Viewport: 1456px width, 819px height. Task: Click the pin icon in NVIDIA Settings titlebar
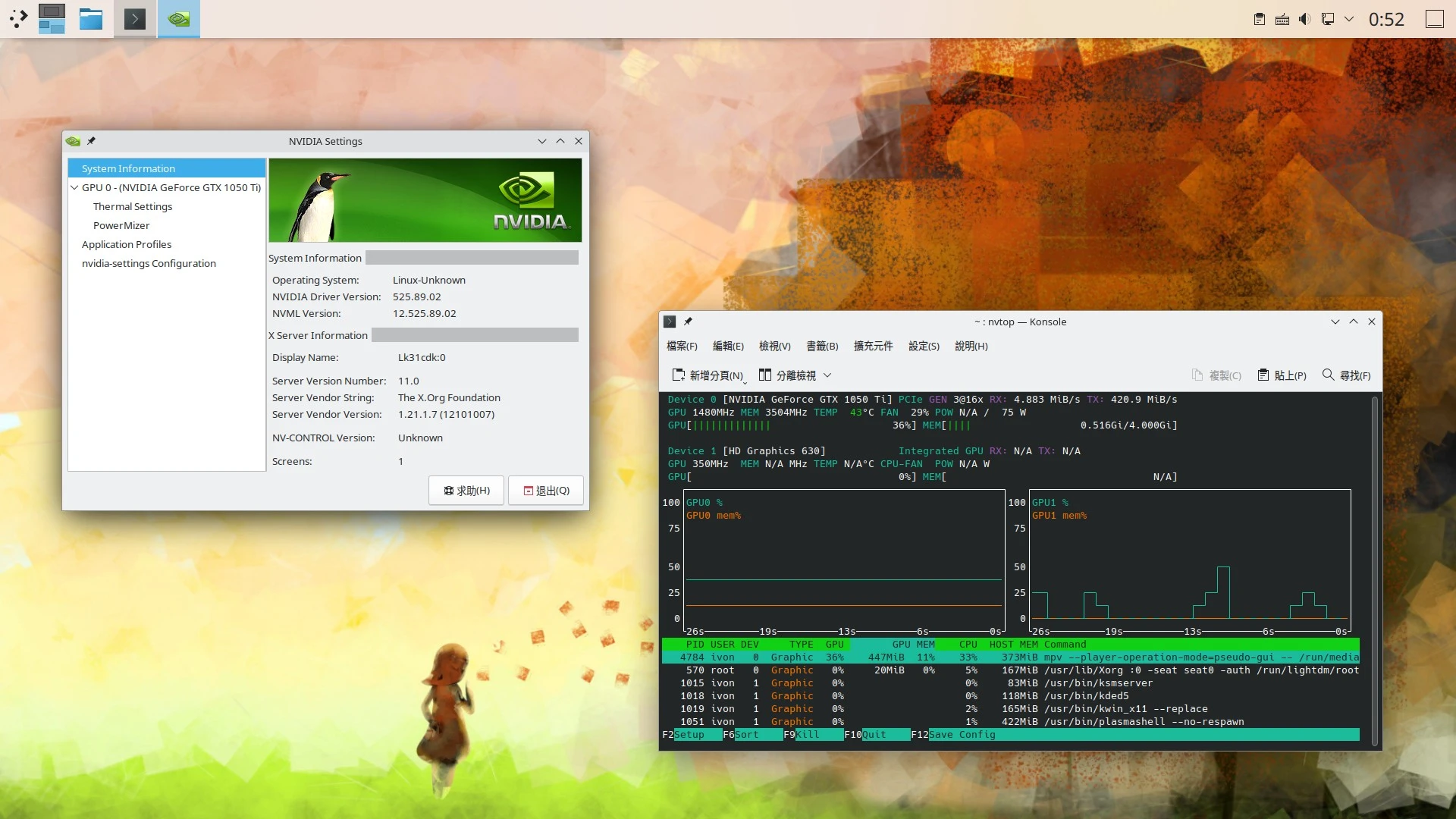91,141
